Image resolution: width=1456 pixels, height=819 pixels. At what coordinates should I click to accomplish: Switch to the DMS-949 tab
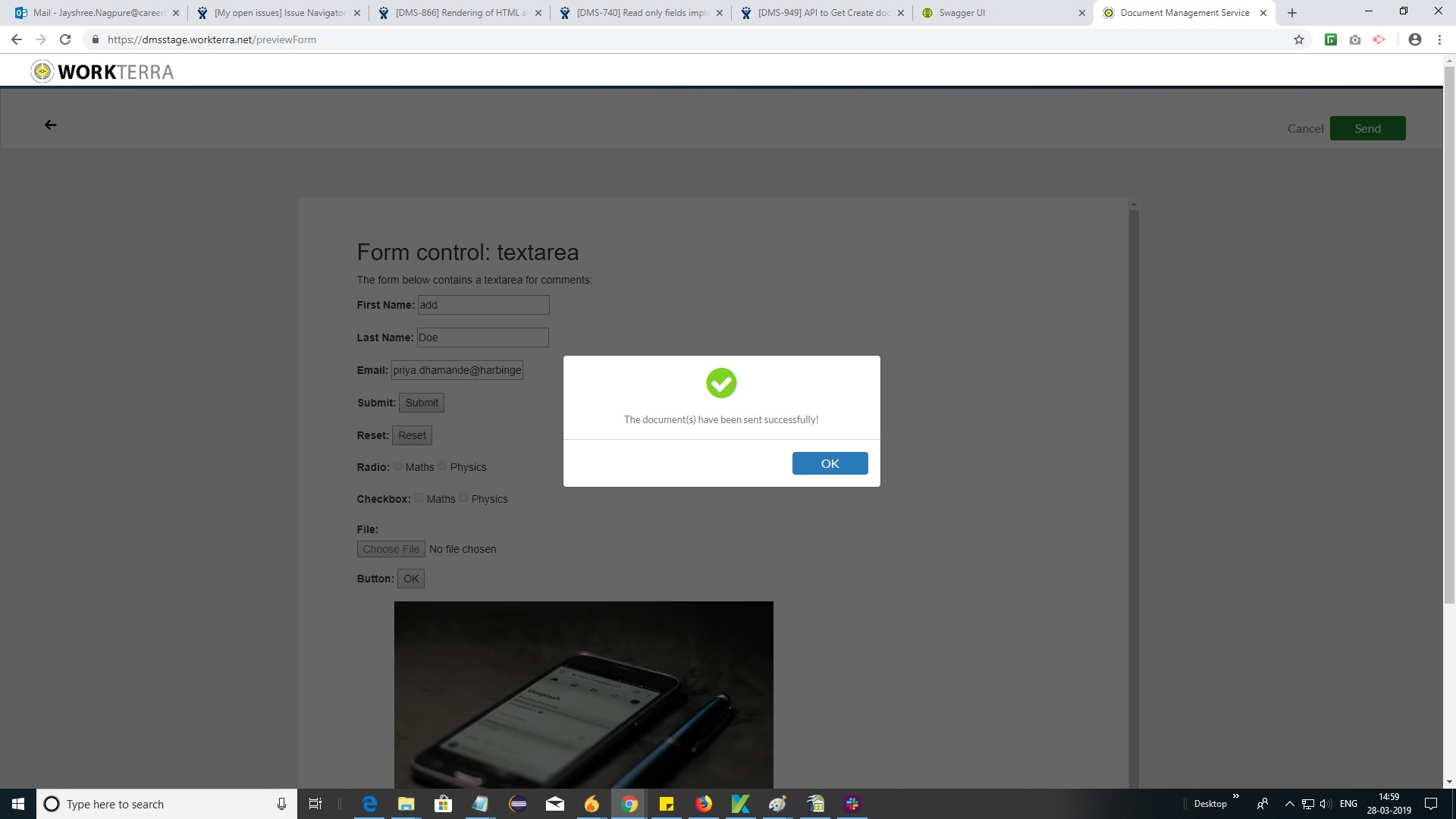[x=824, y=13]
